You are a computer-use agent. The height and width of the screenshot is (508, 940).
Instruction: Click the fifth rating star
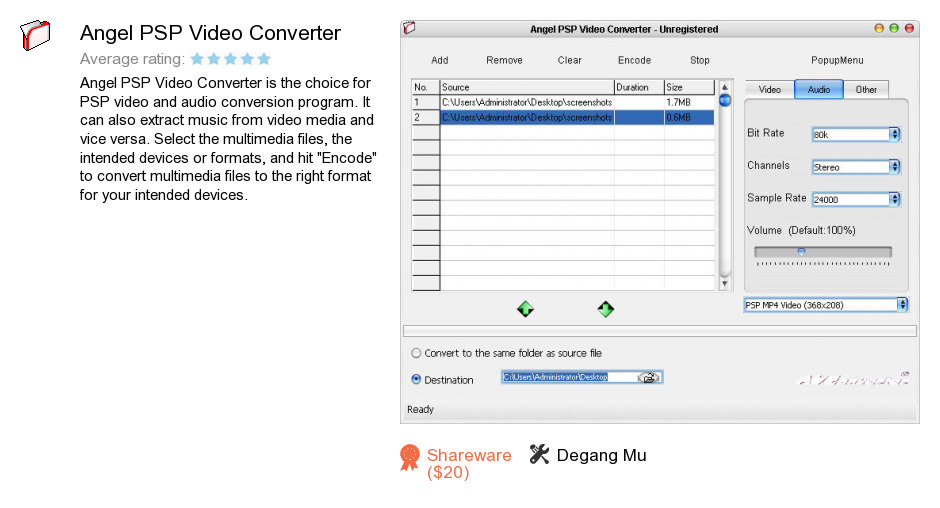(x=264, y=59)
